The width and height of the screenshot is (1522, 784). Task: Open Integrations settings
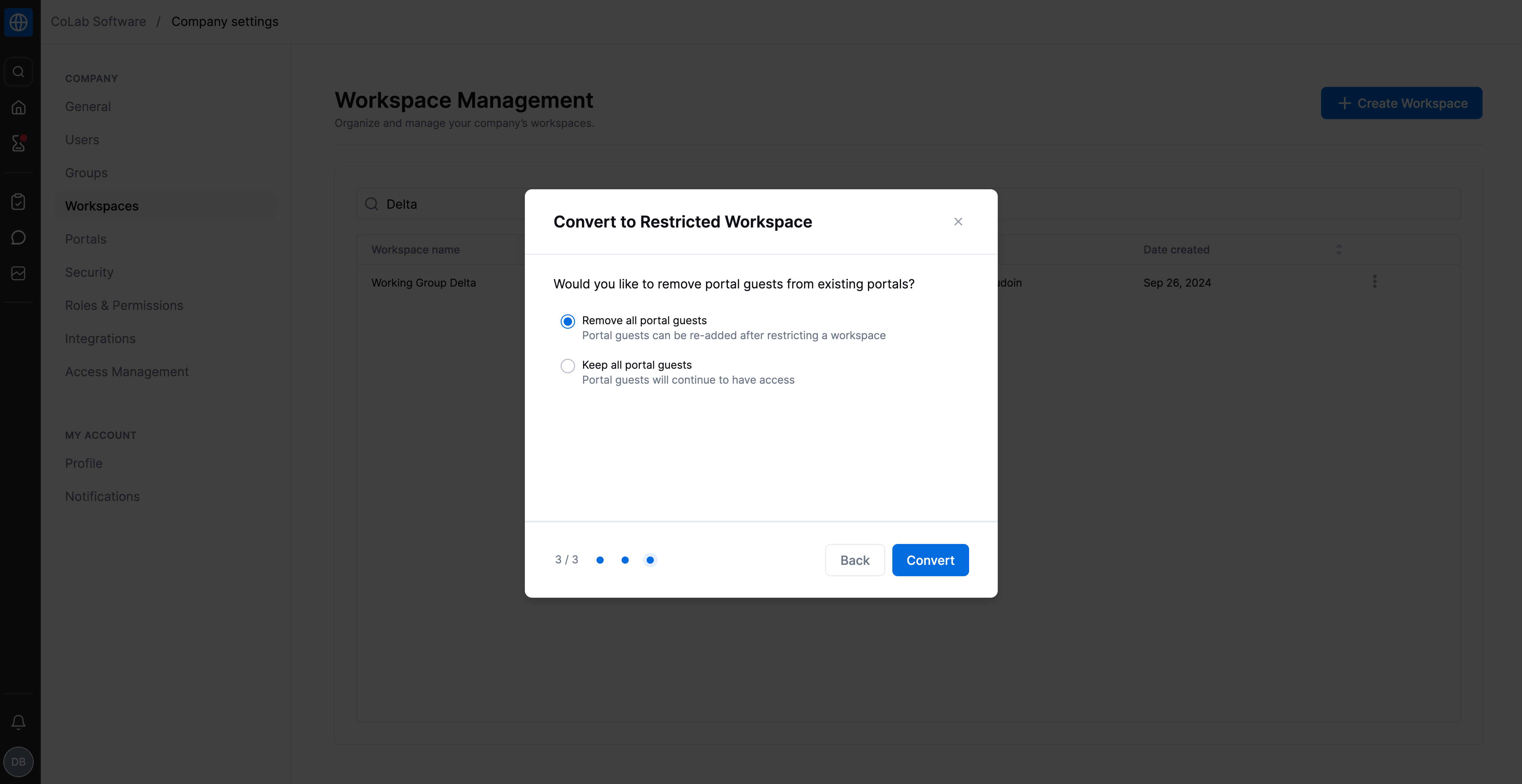[x=100, y=339]
